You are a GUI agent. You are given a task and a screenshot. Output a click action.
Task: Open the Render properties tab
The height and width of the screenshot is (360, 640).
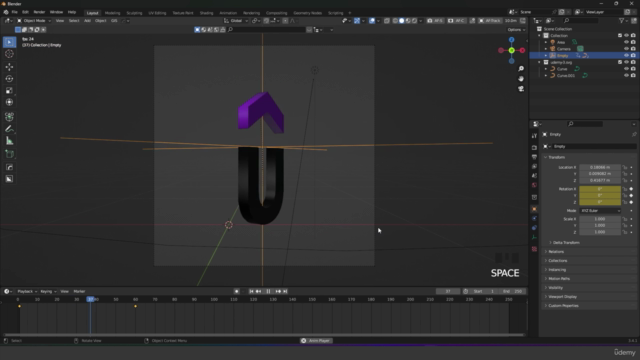pos(534,147)
